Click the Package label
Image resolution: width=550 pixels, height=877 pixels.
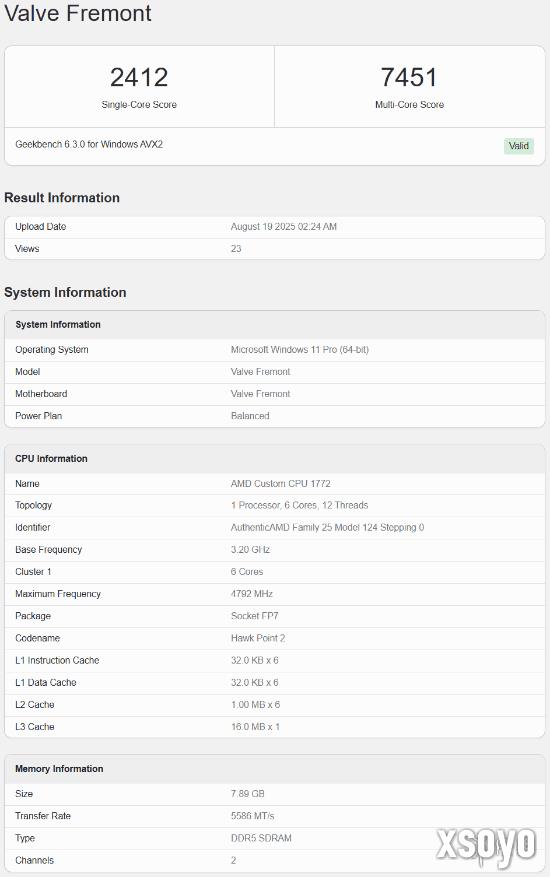pos(32,616)
